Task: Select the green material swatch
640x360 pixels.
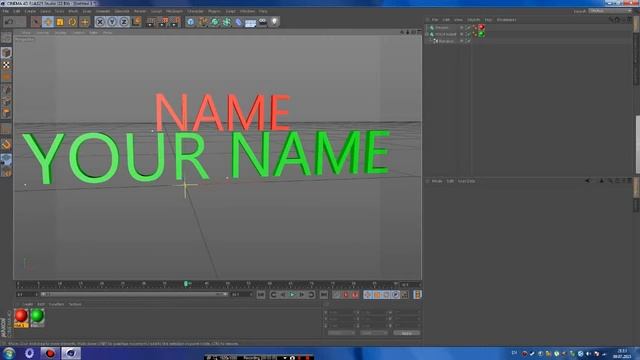Action: tap(37, 318)
